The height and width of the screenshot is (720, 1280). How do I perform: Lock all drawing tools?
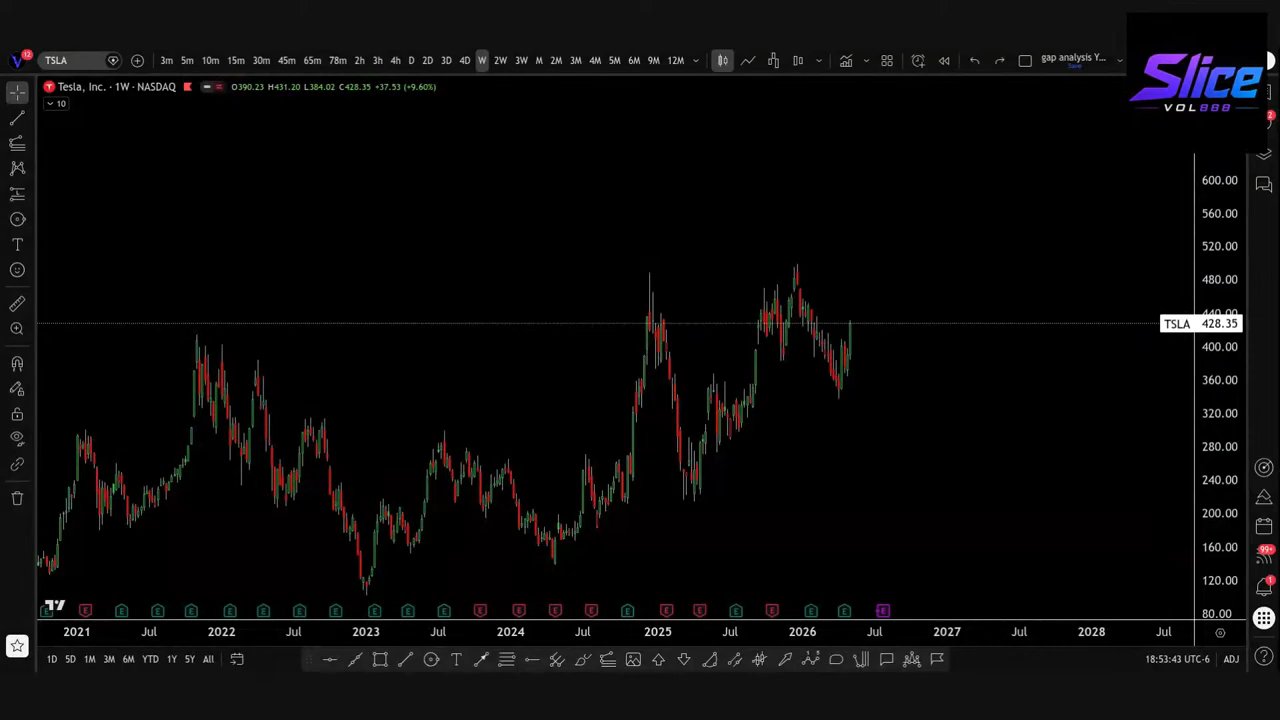pos(17,414)
